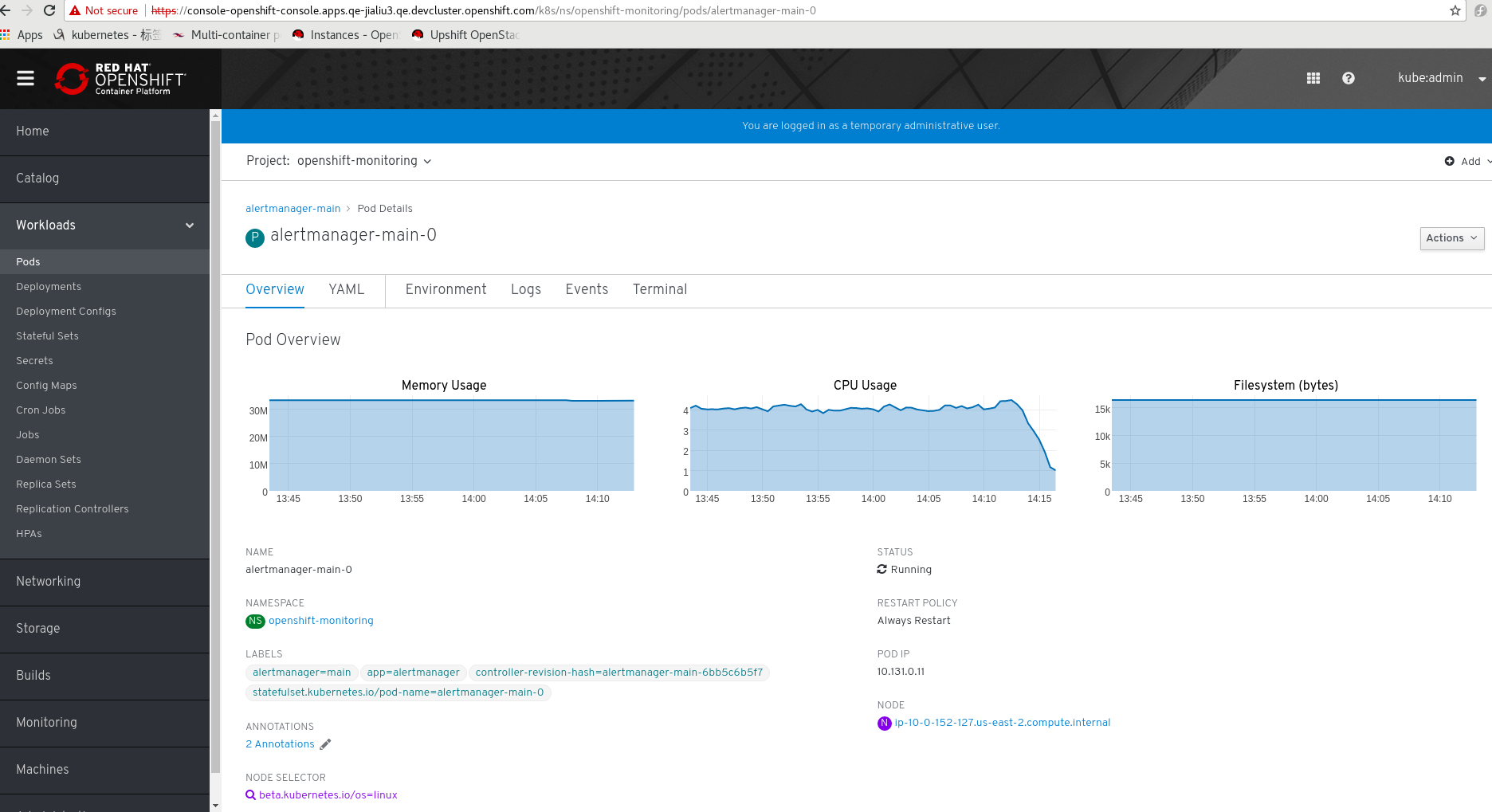Open the application launcher grid icon

pyautogui.click(x=1313, y=78)
